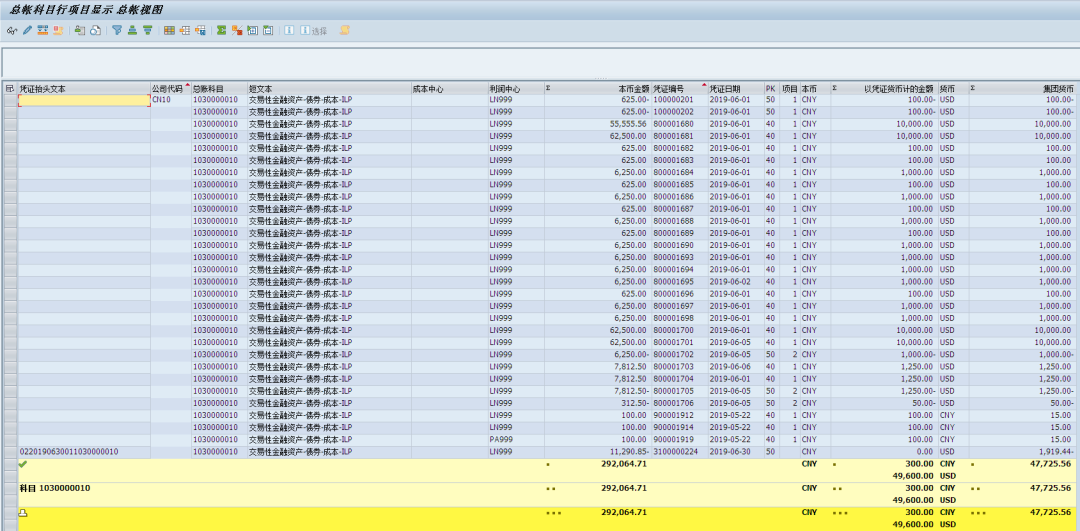Click the mass change icon in toolbar
1080x531 pixels.
(80, 30)
